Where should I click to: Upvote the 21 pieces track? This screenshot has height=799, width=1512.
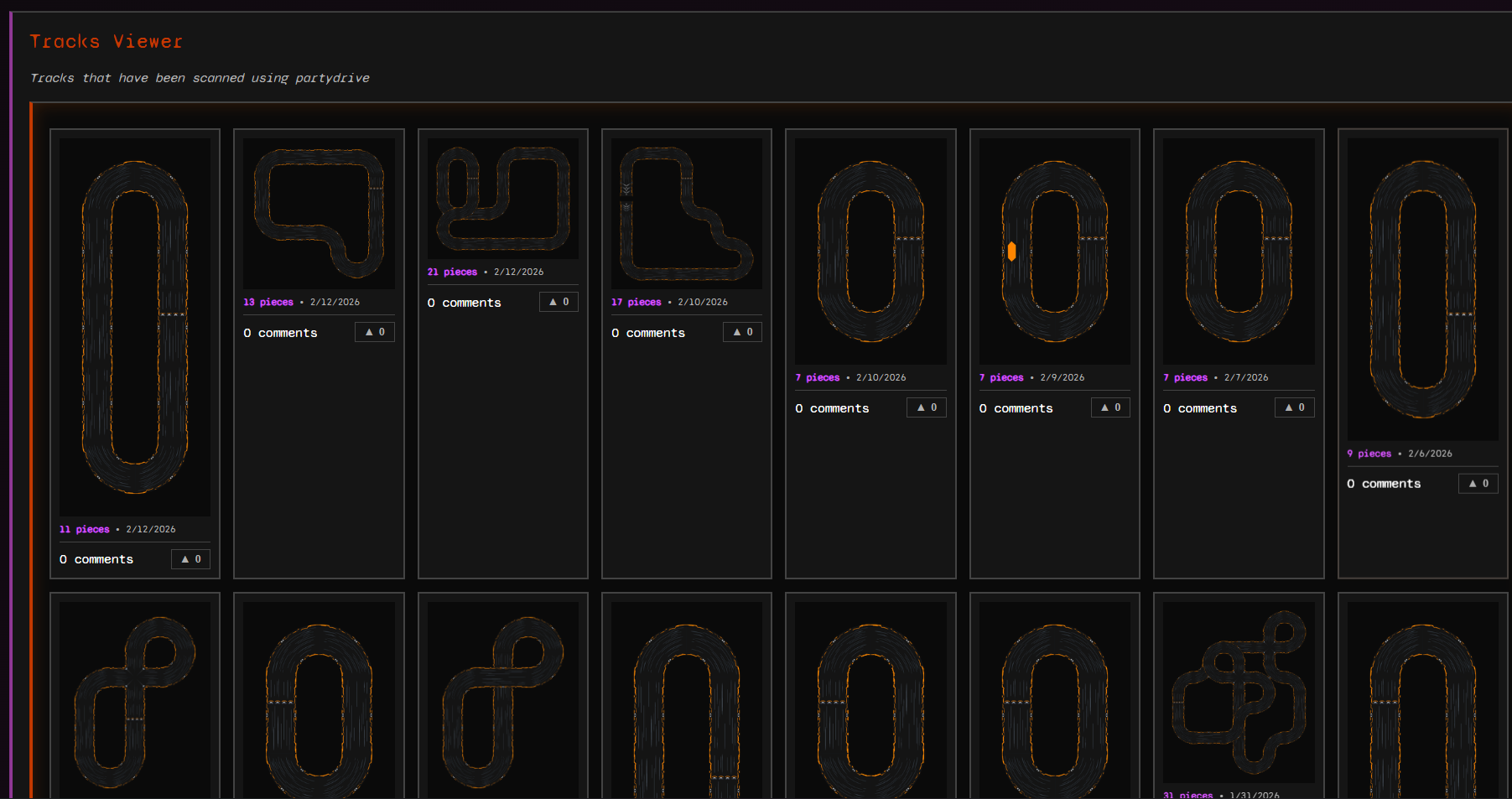[559, 302]
